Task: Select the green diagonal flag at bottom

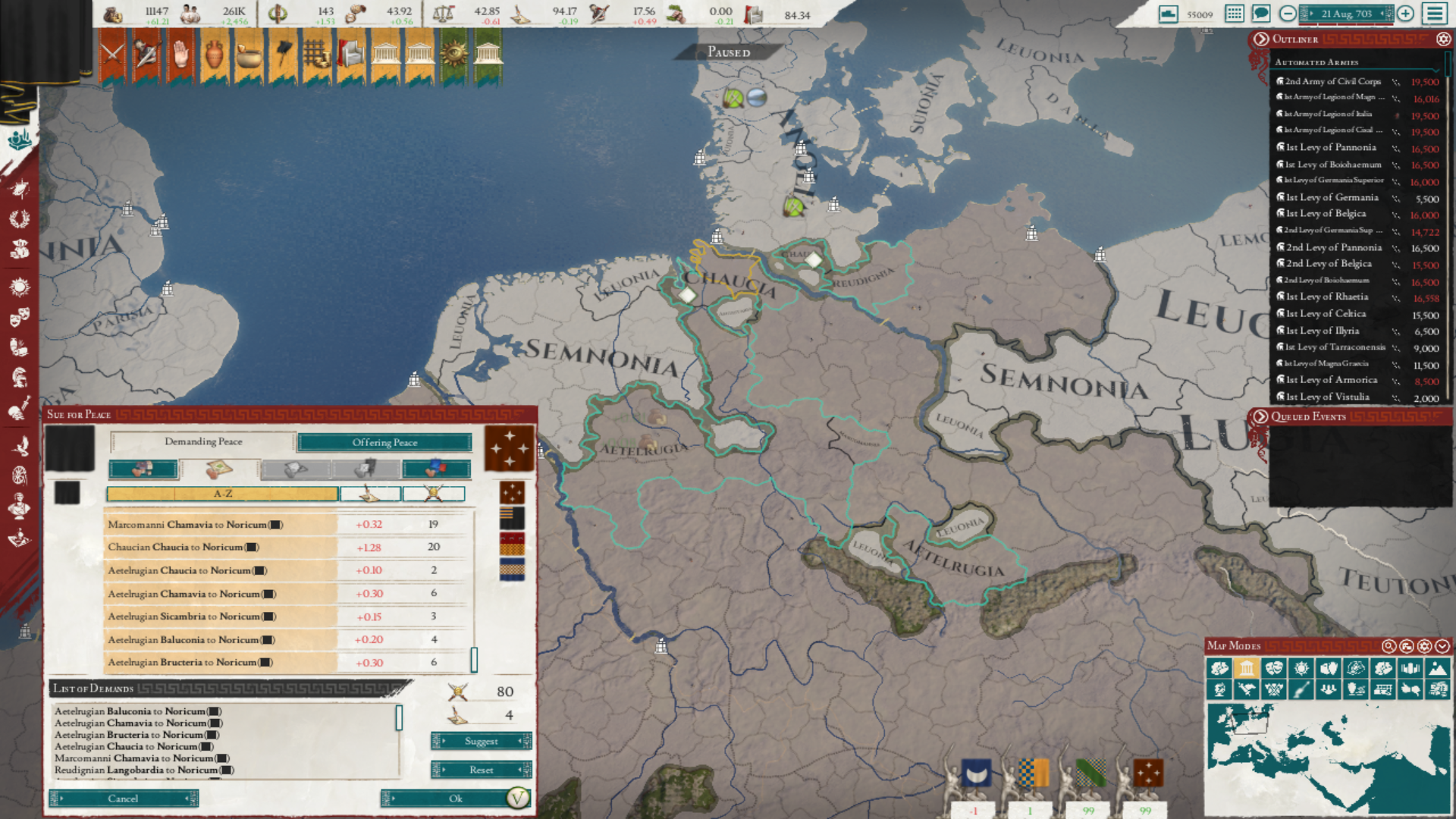Action: 1090,773
